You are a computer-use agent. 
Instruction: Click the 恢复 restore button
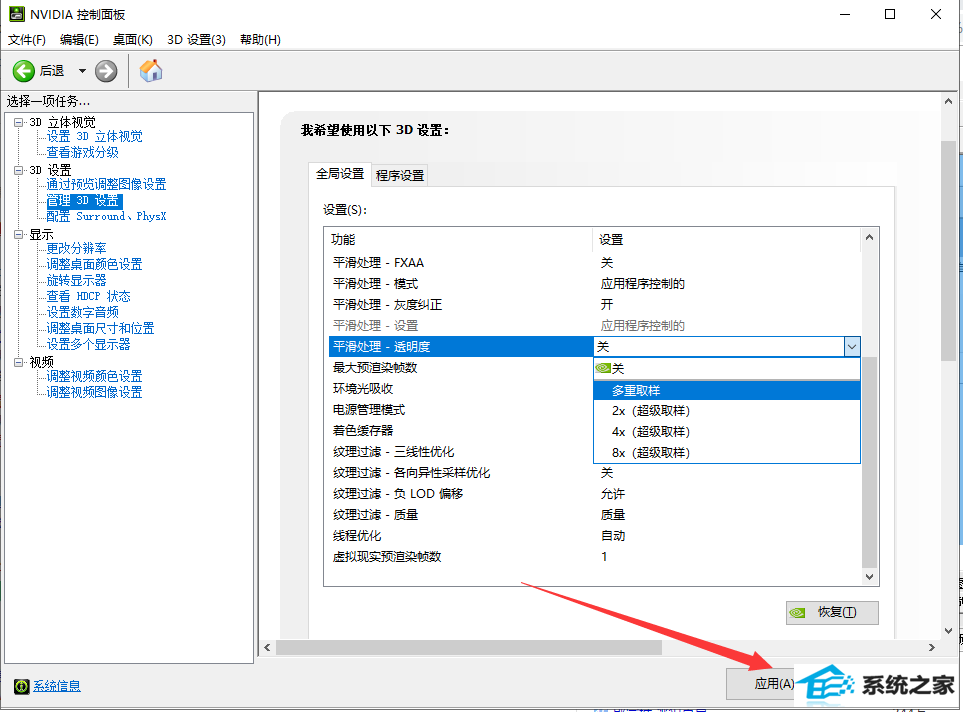[x=832, y=612]
